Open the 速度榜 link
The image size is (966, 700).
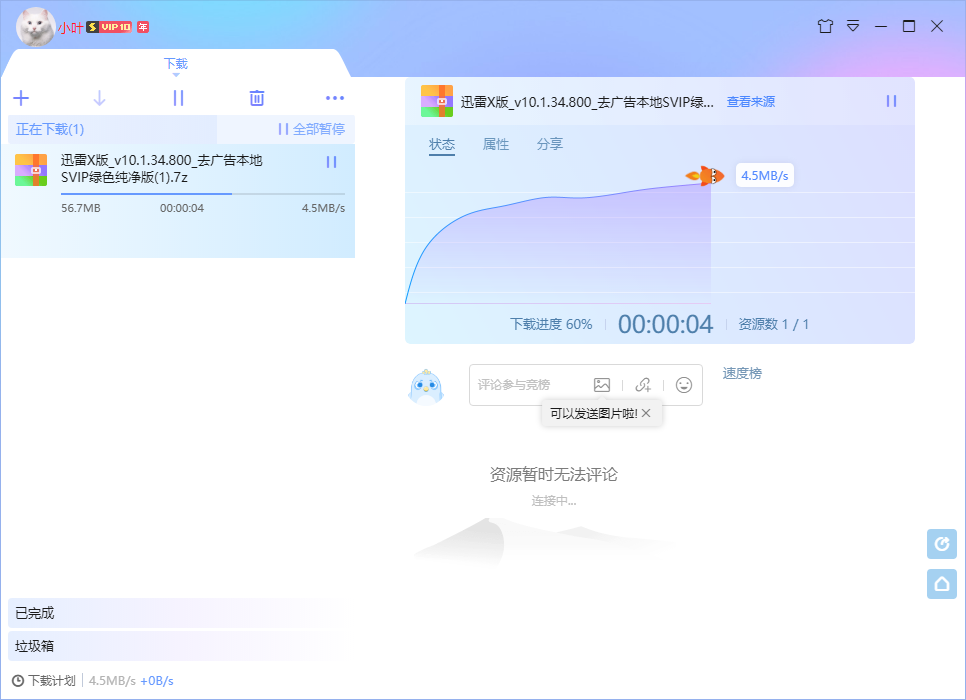click(x=742, y=373)
